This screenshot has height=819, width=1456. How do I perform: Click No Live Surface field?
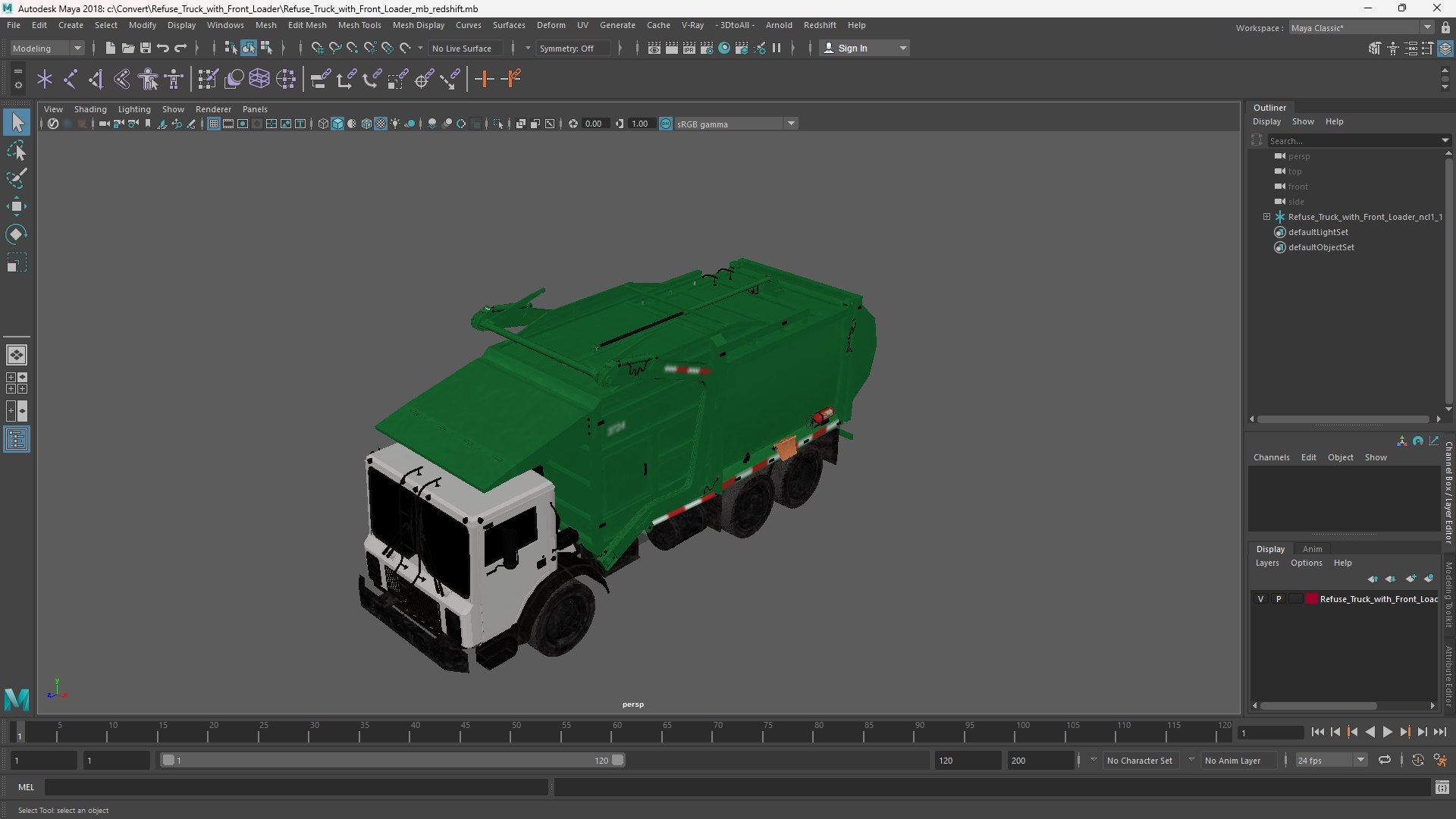point(466,48)
